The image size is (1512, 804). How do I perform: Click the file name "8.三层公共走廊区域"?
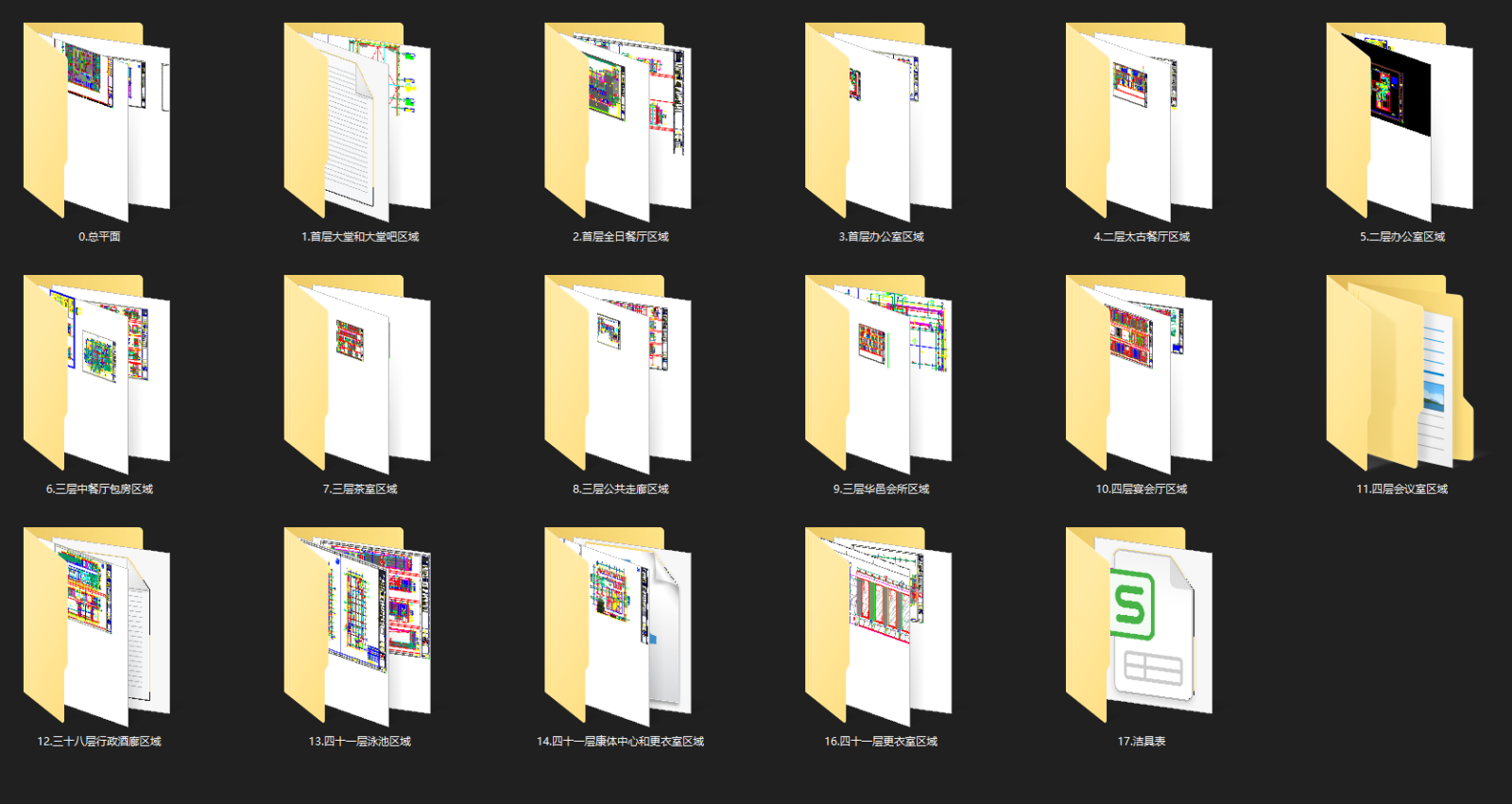pos(621,489)
